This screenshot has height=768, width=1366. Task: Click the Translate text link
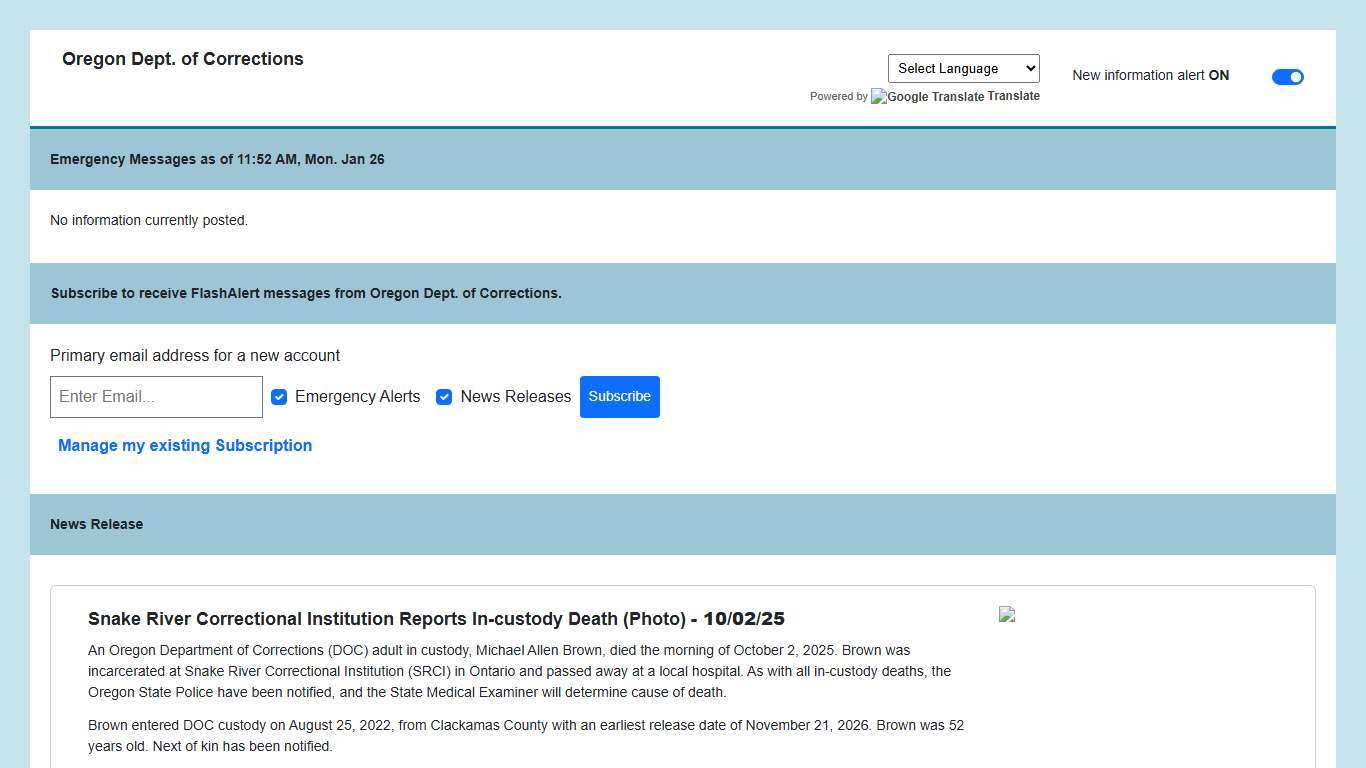pyautogui.click(x=1013, y=96)
